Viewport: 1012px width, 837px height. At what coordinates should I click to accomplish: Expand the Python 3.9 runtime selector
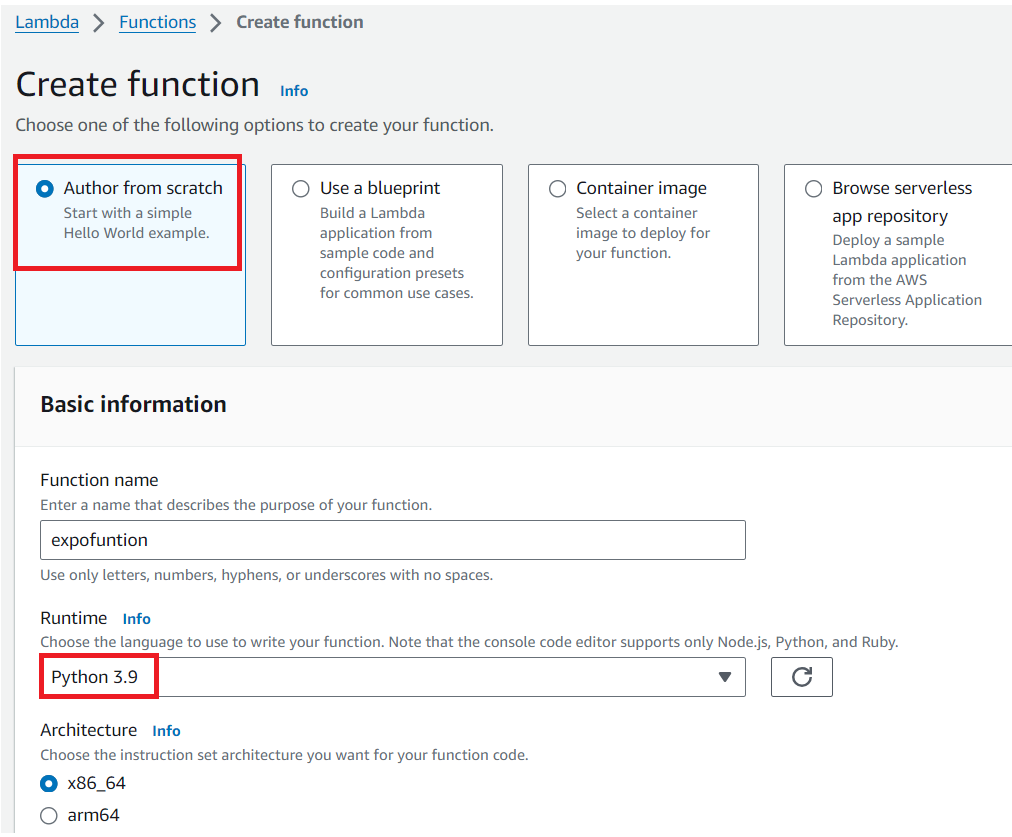(392, 677)
